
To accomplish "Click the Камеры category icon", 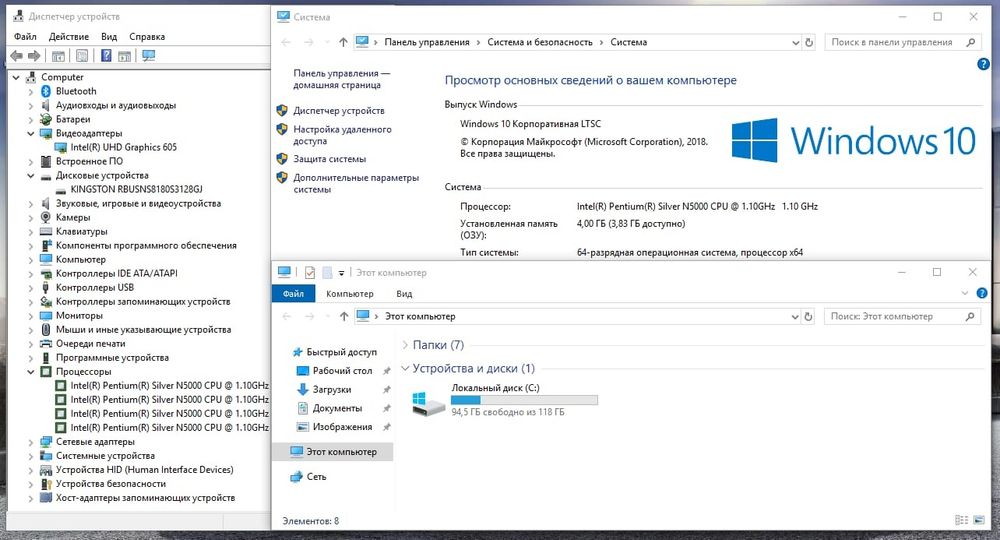I will [45, 217].
